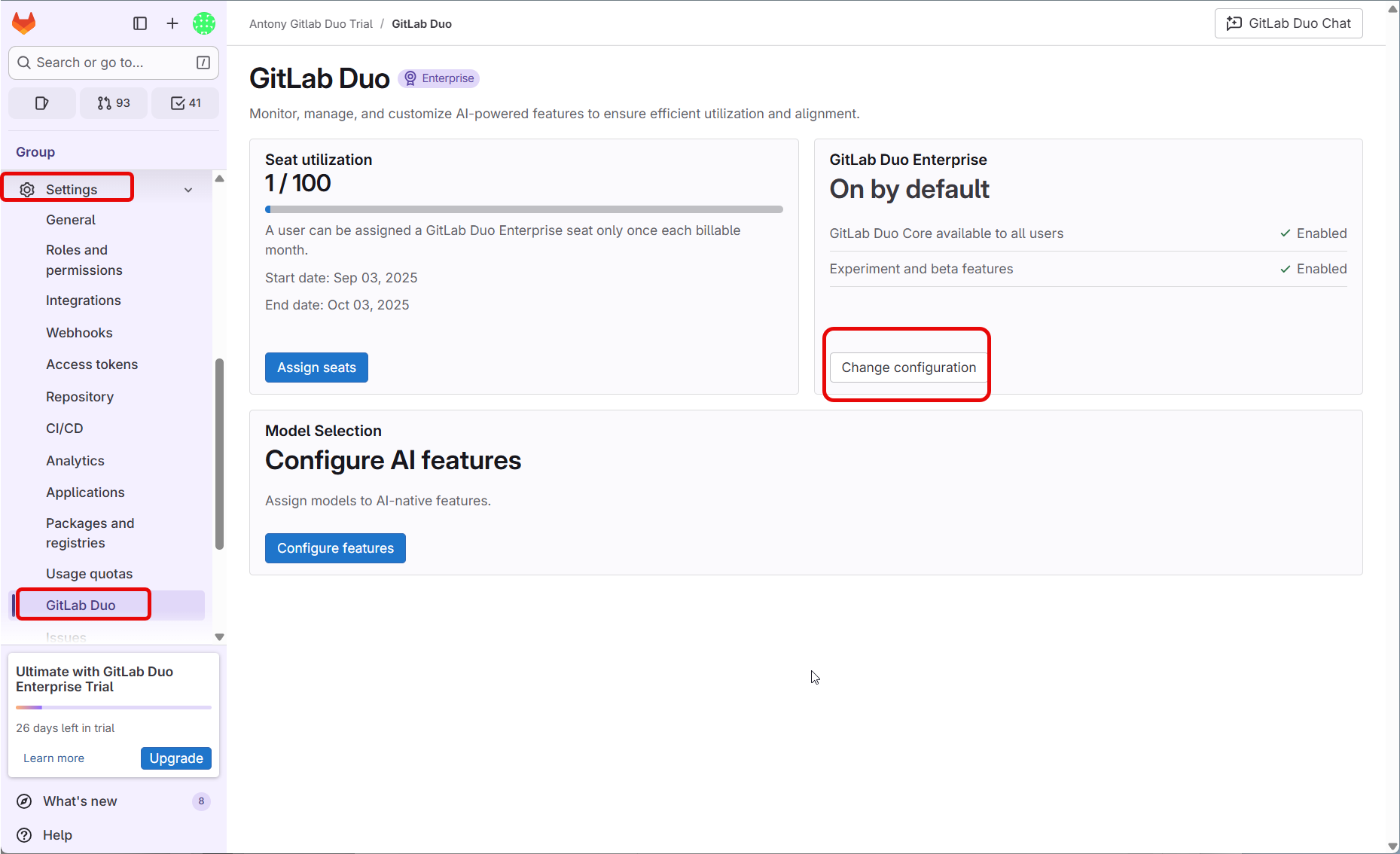Open General settings page

click(x=71, y=220)
